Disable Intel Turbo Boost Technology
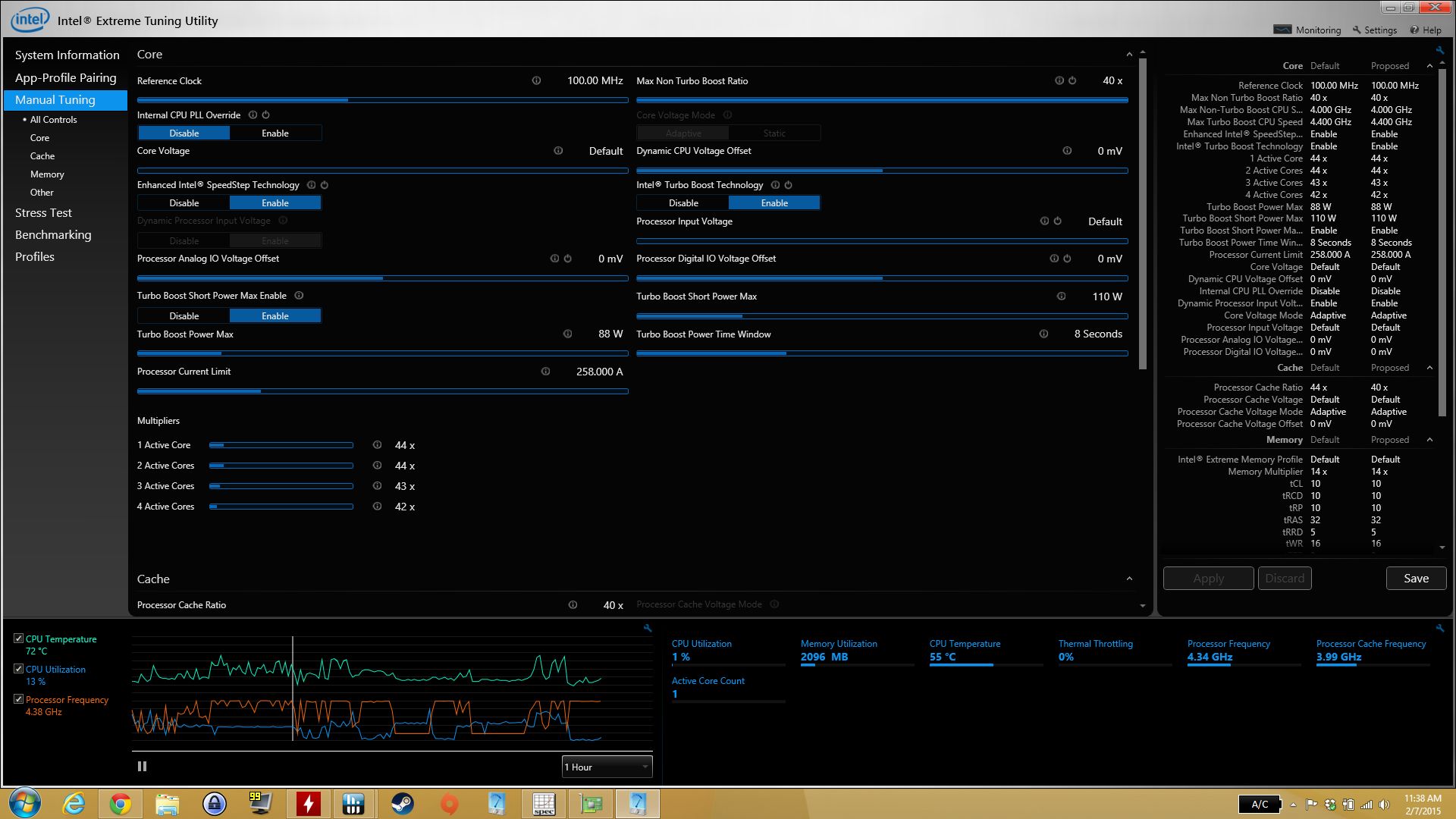 [x=682, y=203]
